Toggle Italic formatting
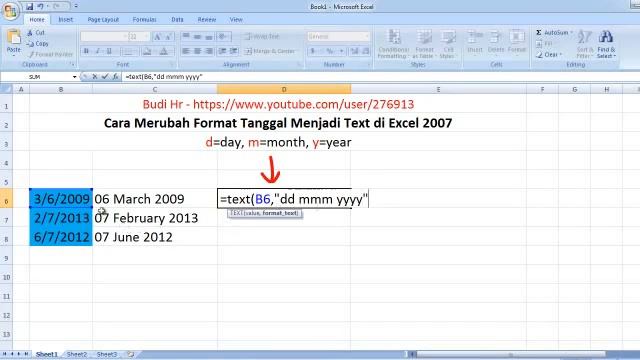The image size is (640, 360). (98, 51)
